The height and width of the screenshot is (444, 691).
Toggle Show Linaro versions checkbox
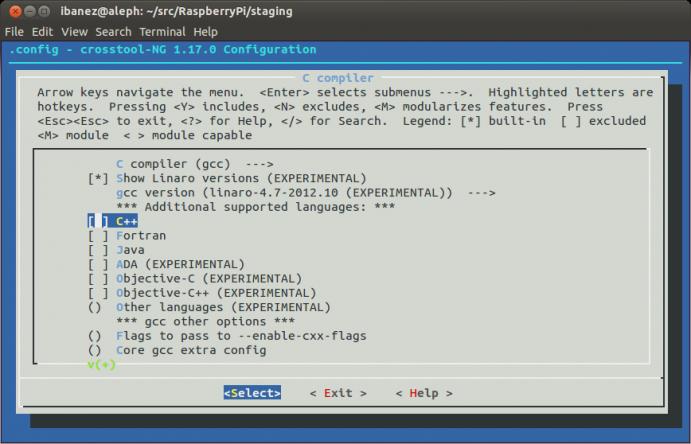pyautogui.click(x=98, y=178)
